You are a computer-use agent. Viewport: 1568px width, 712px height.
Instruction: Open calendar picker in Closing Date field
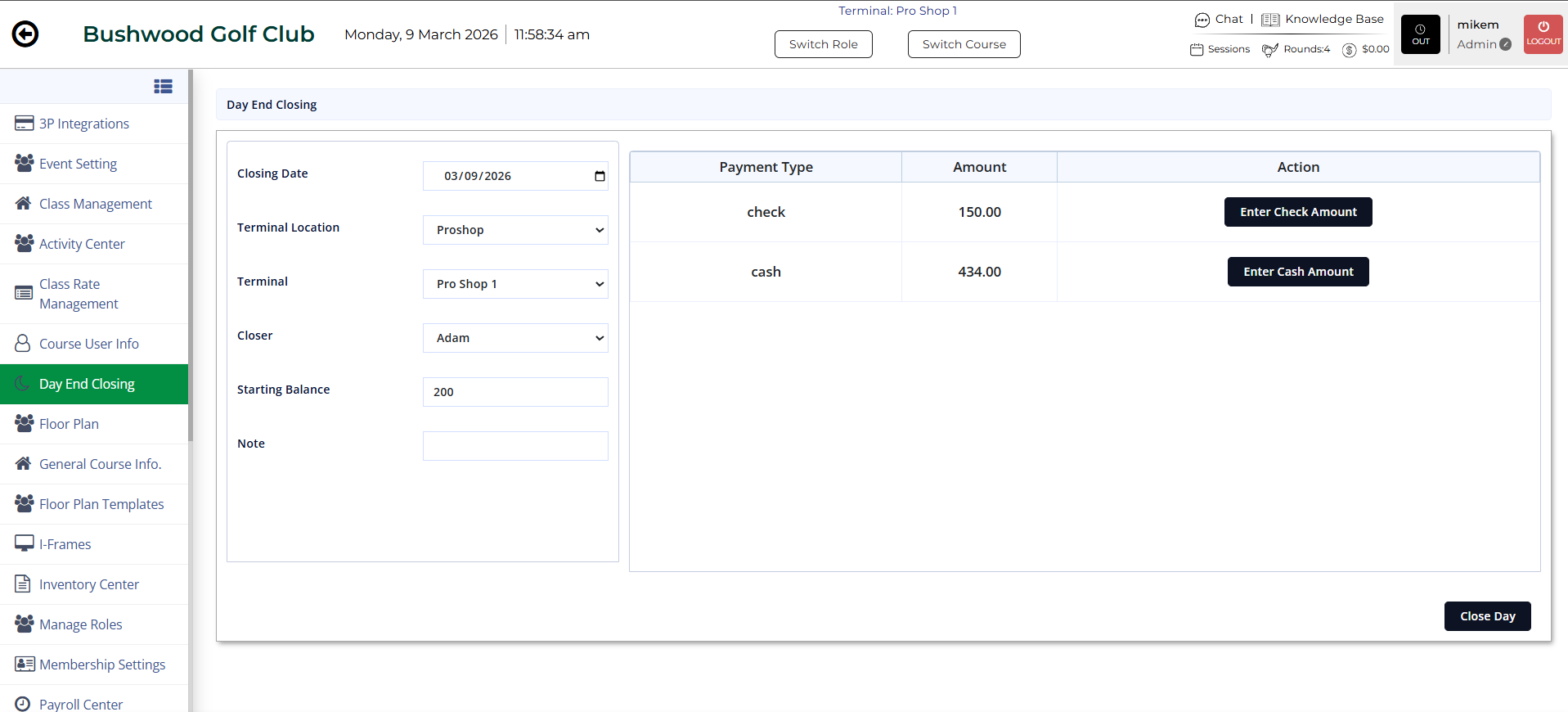click(600, 176)
